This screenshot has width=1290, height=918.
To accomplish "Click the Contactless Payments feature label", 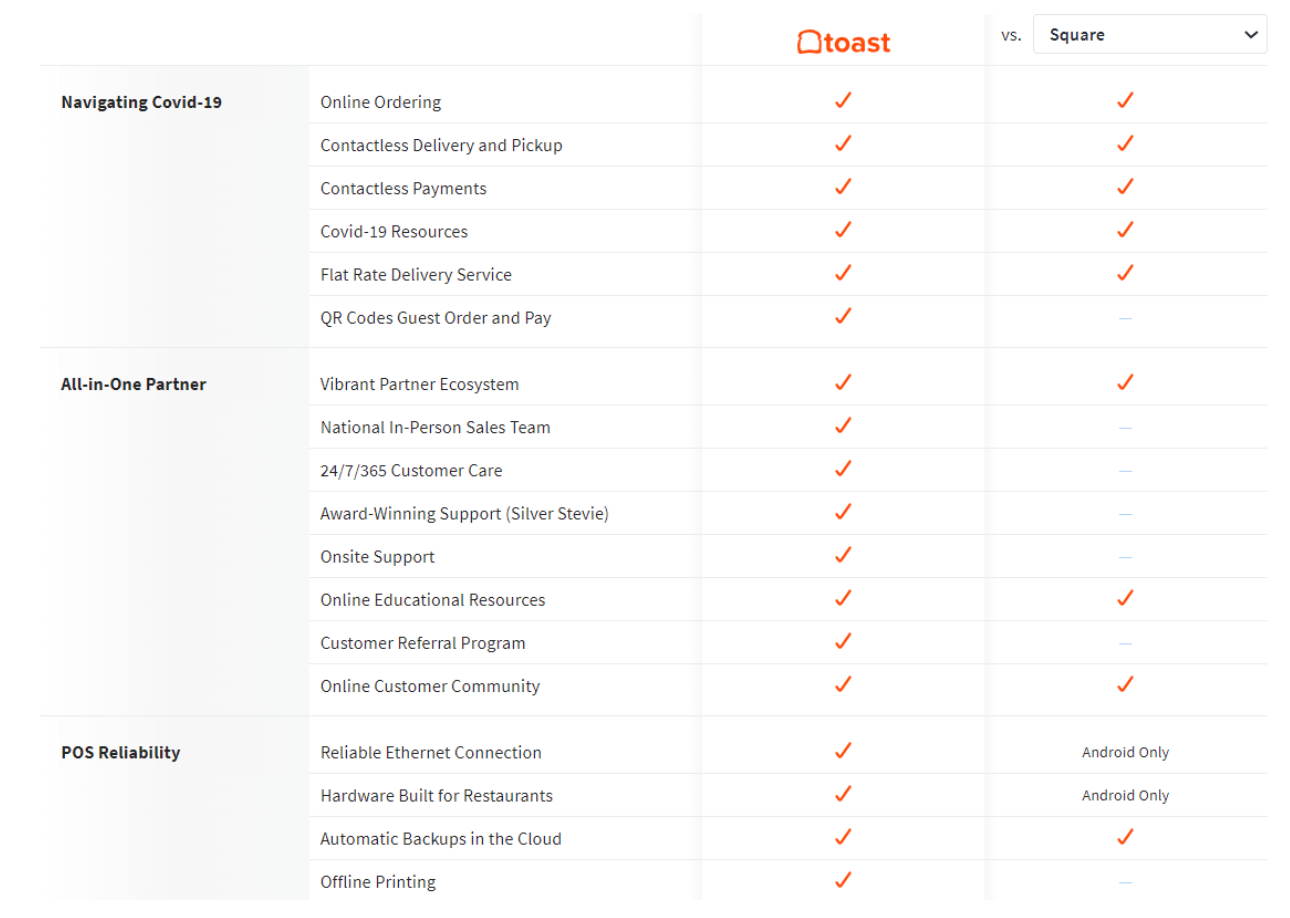I will tap(403, 188).
